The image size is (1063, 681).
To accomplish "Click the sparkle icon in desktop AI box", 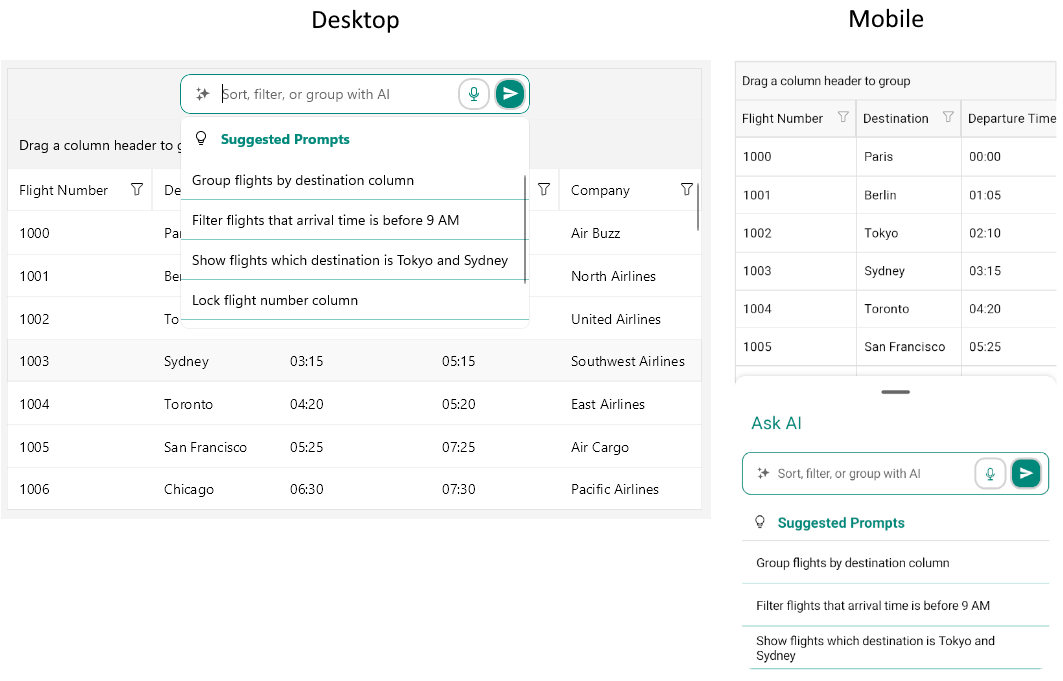I will pyautogui.click(x=202, y=94).
